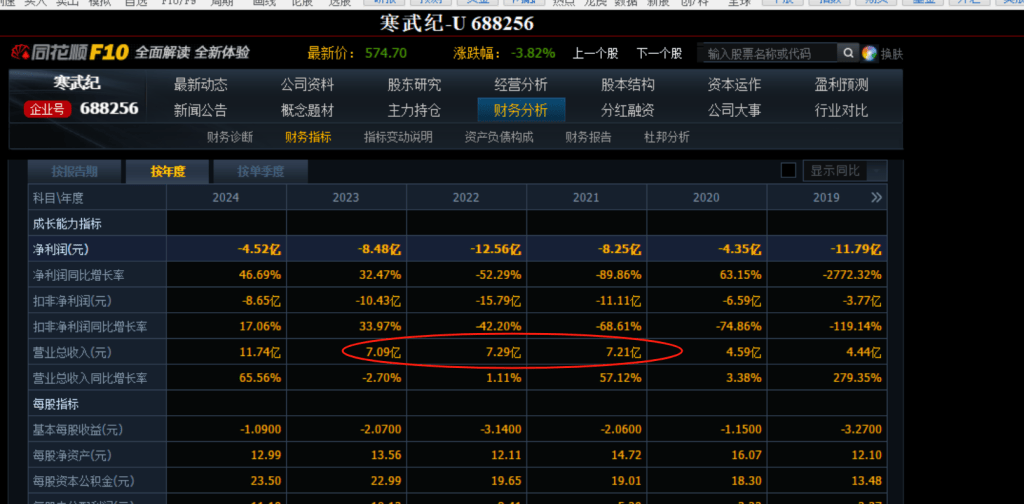Image resolution: width=1024 pixels, height=504 pixels.
Task: Click the 2019 column header
Action: 827,197
